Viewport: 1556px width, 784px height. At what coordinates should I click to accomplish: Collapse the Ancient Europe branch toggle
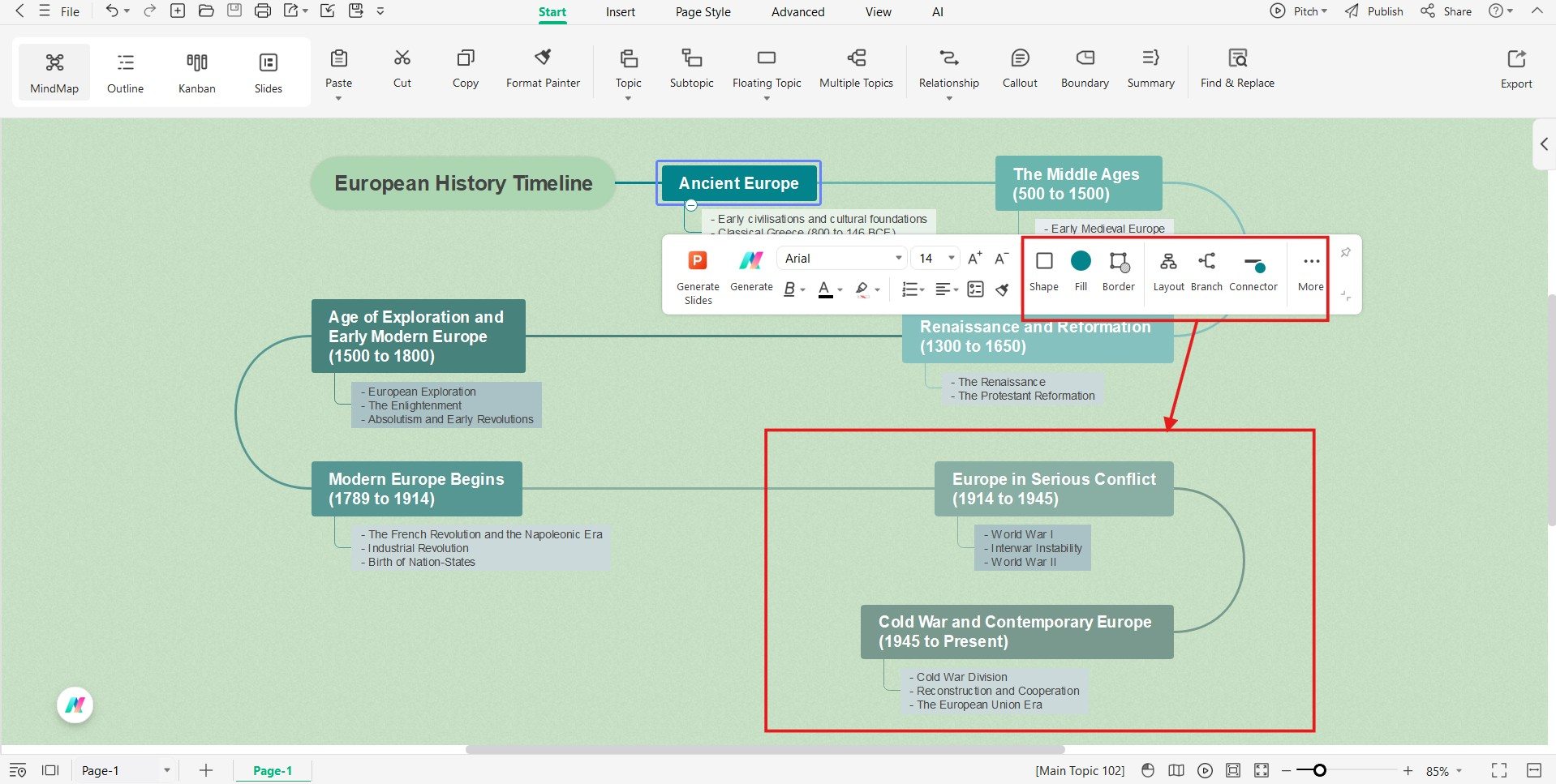pos(691,205)
